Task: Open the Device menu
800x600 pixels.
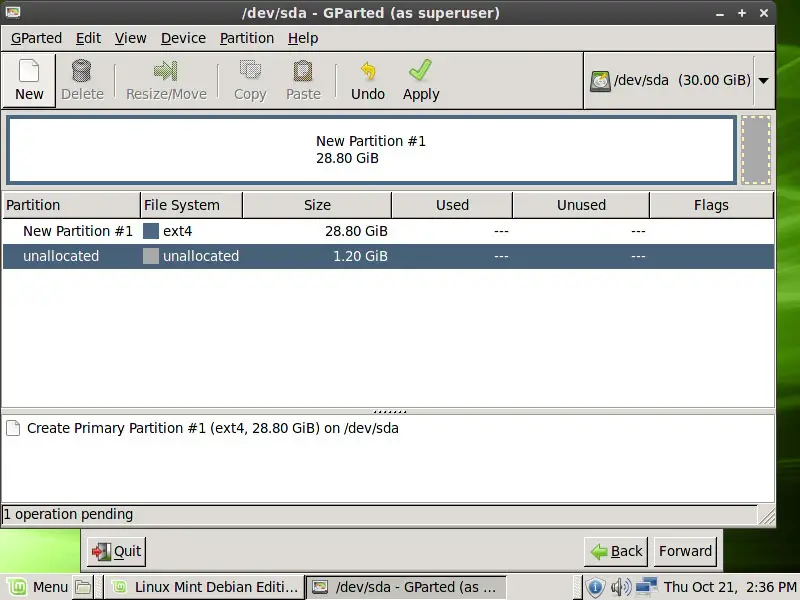Action: click(x=183, y=38)
